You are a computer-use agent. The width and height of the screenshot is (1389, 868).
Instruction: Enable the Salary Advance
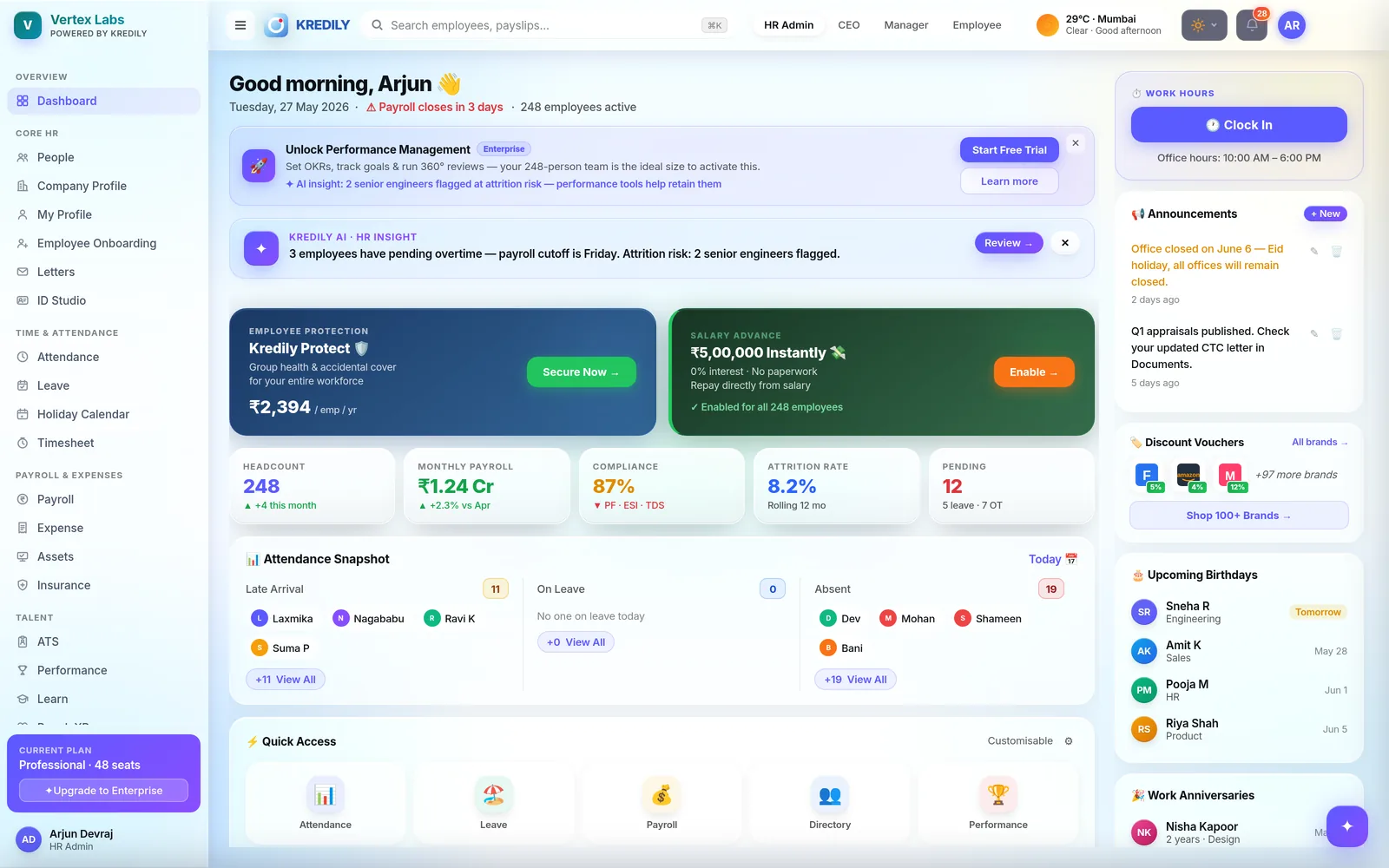pos(1033,372)
